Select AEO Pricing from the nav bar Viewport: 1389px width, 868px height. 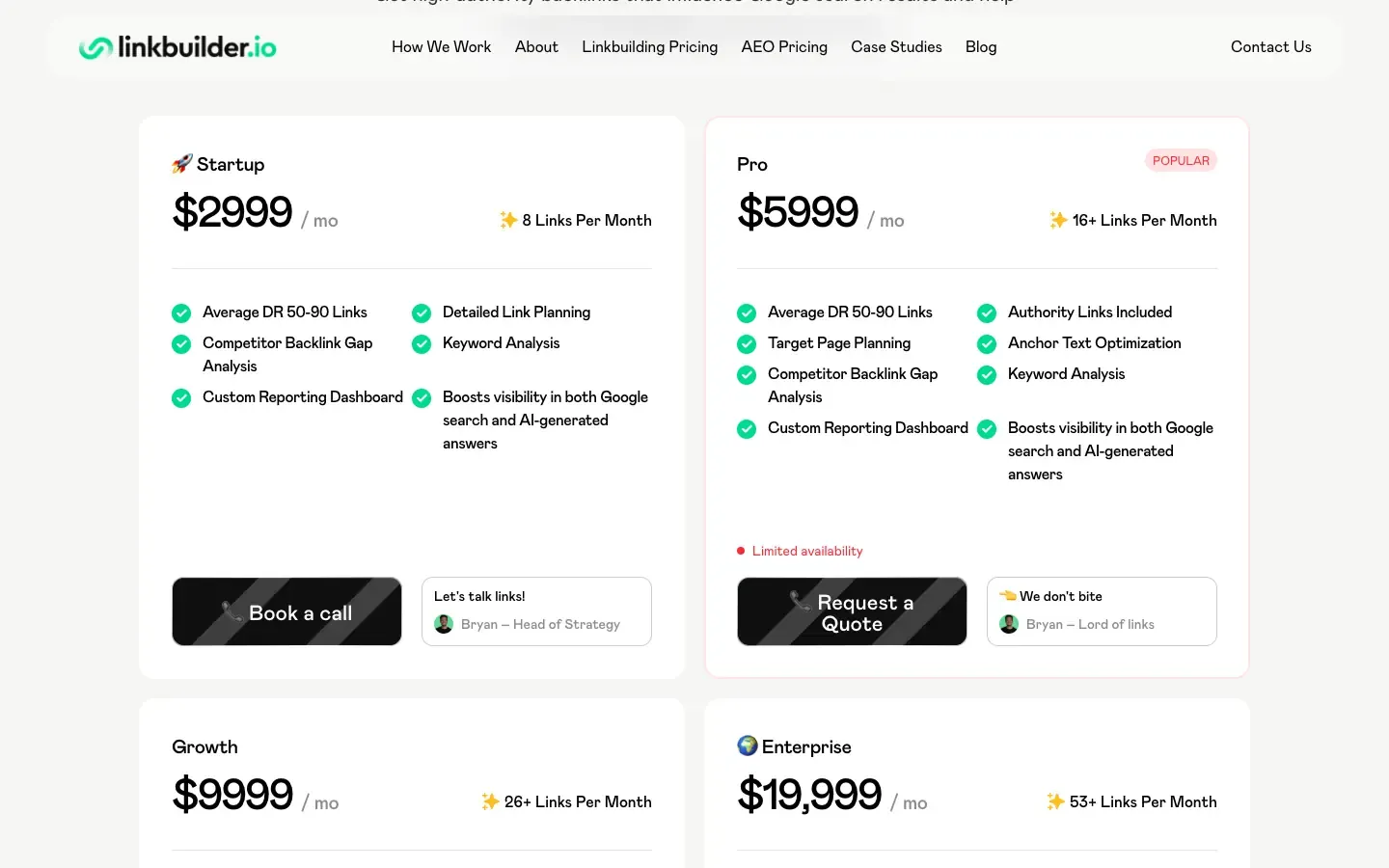[x=784, y=46]
